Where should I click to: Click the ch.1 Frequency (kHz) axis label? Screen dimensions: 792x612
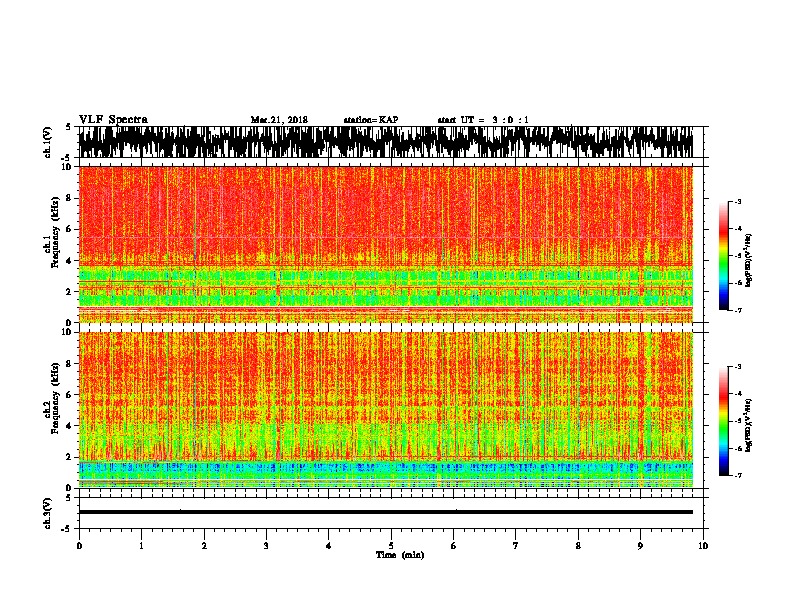click(x=52, y=232)
